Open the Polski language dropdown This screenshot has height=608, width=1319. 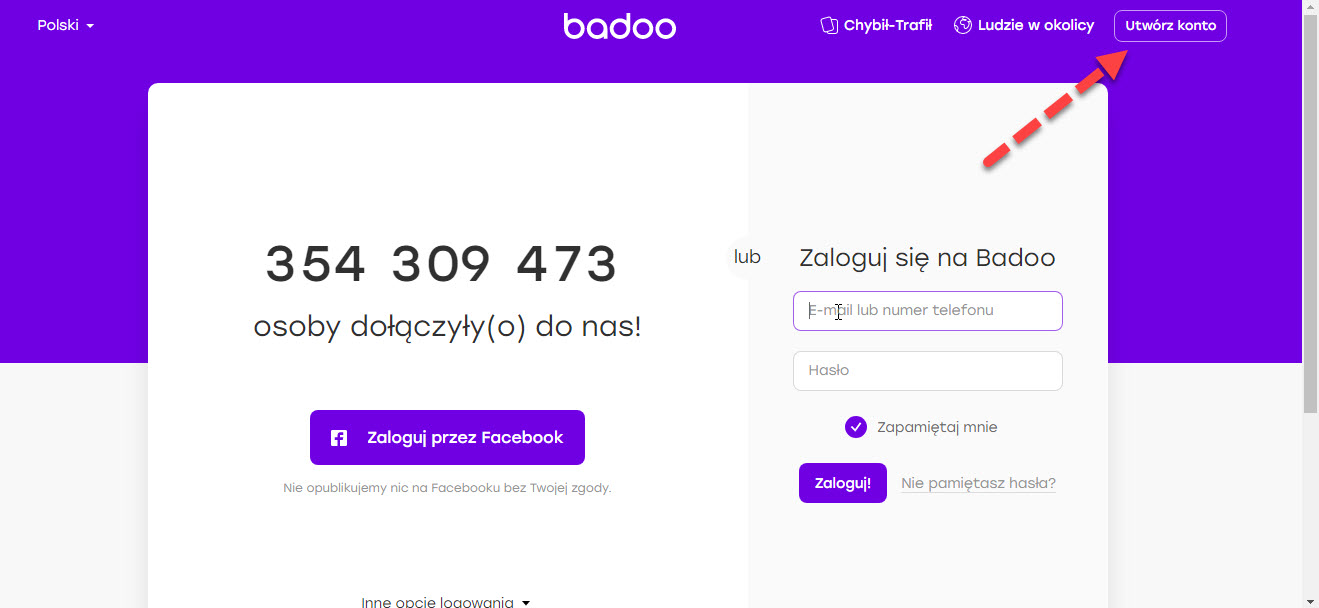pos(66,25)
